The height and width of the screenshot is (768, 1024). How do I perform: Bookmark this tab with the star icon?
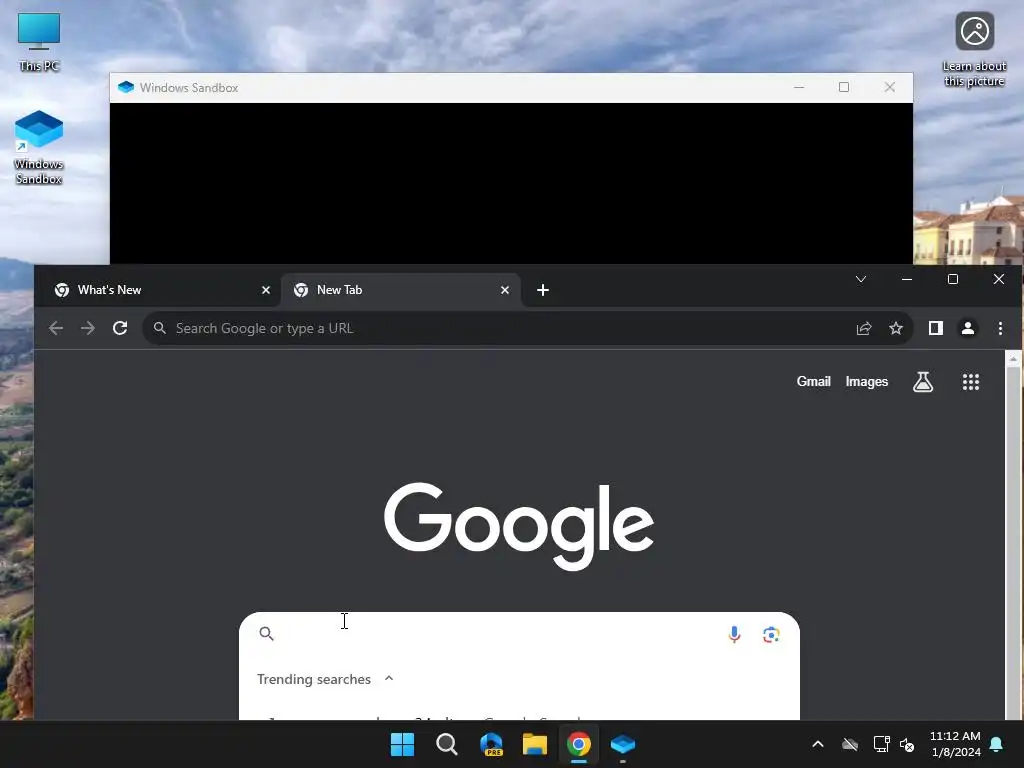pyautogui.click(x=896, y=328)
